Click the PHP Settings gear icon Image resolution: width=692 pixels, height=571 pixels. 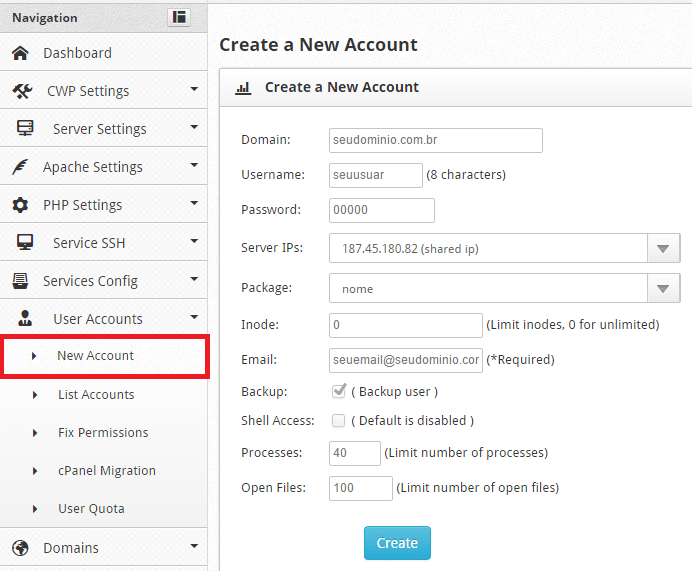(20, 205)
